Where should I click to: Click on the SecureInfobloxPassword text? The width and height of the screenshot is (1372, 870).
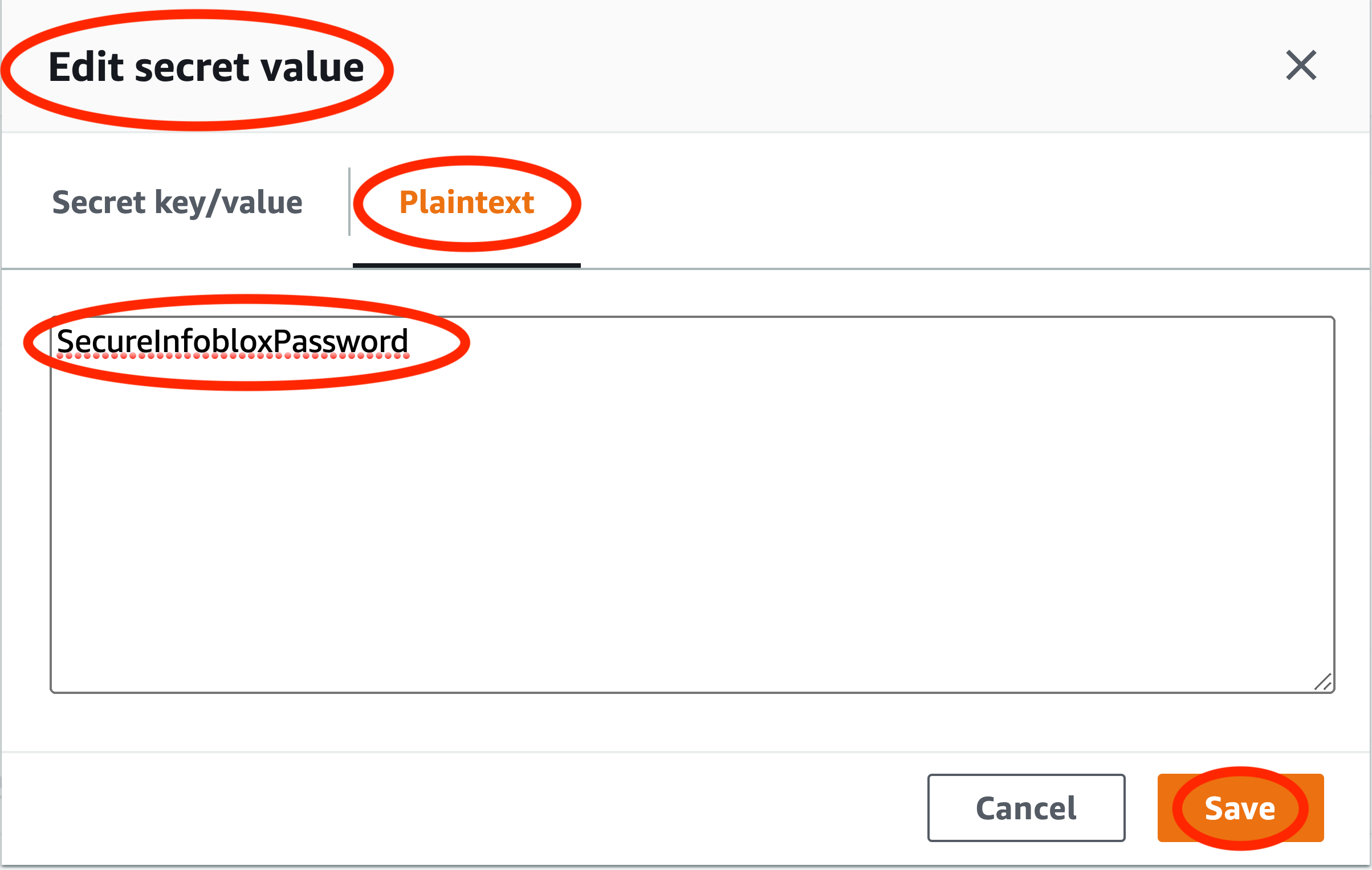[x=233, y=341]
